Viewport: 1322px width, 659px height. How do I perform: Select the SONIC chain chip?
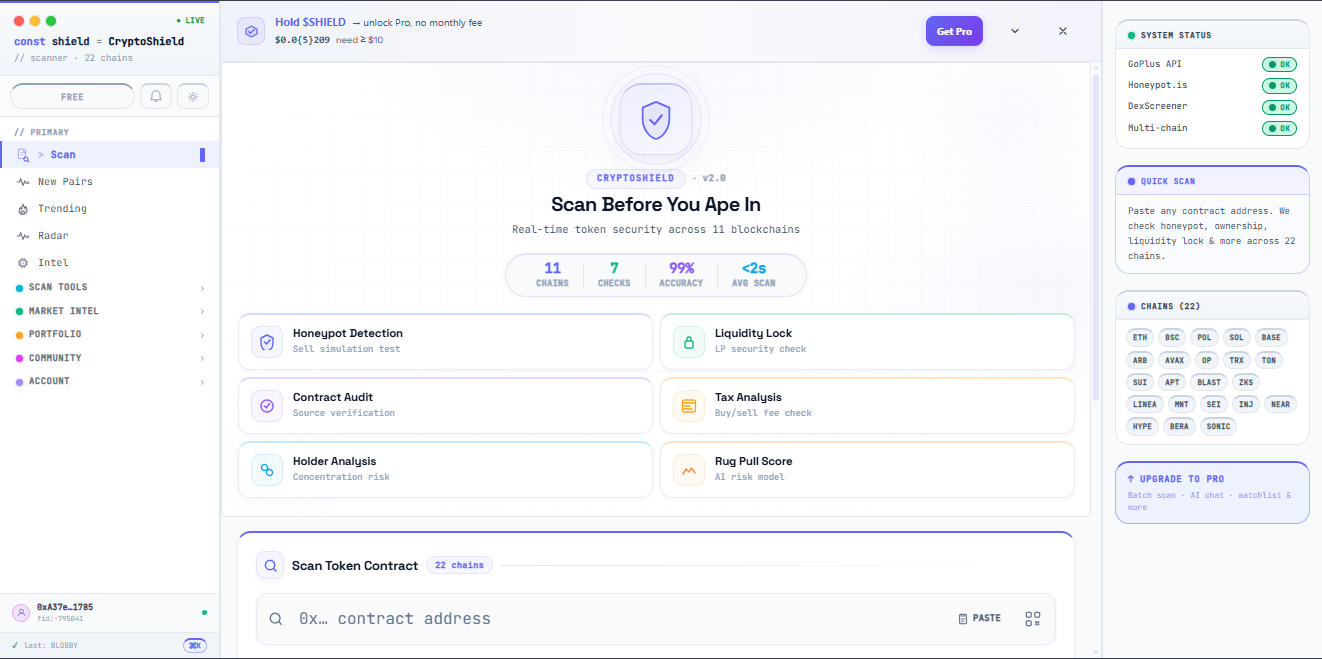pyautogui.click(x=1218, y=426)
